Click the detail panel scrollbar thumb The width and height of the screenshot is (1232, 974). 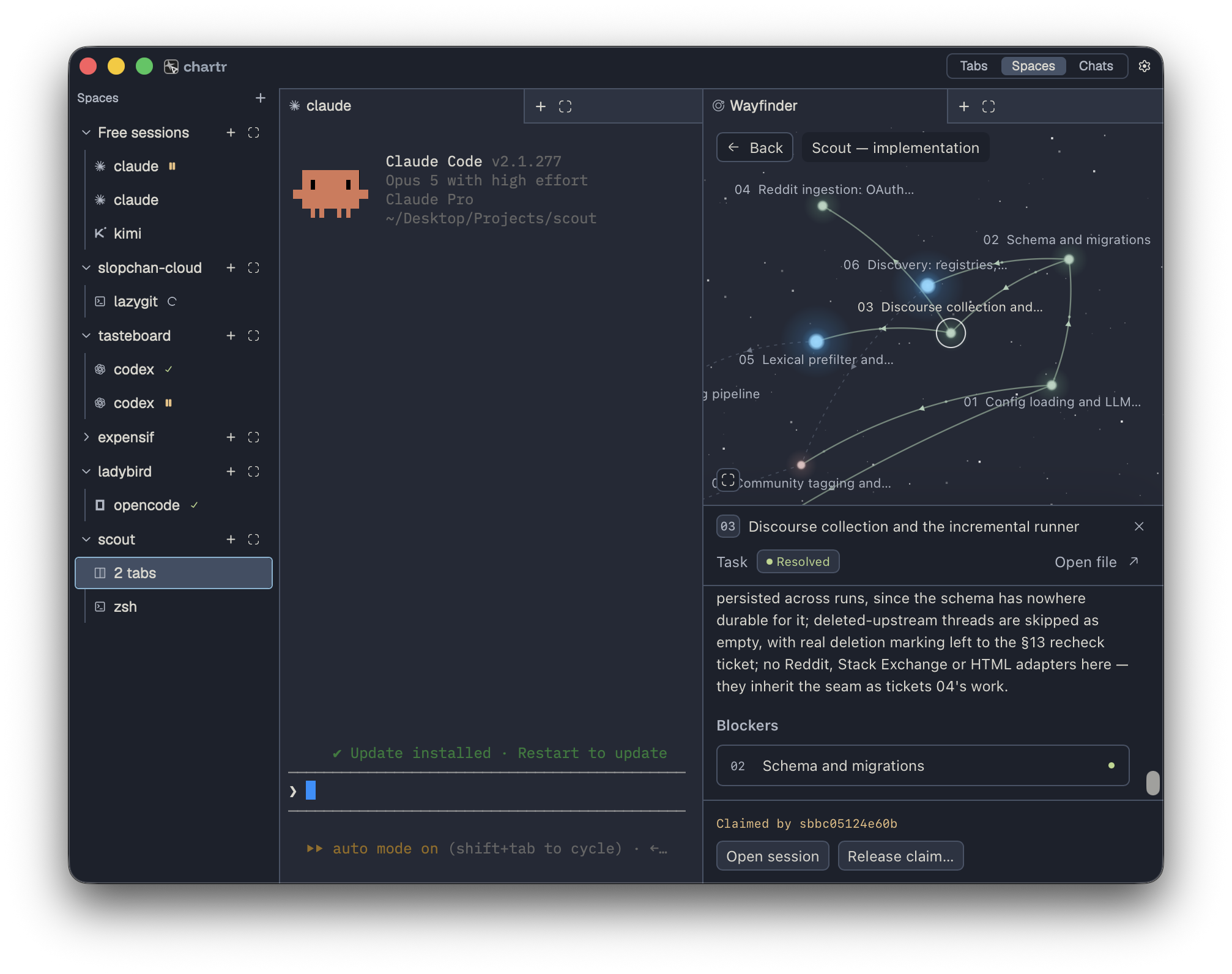tap(1152, 783)
